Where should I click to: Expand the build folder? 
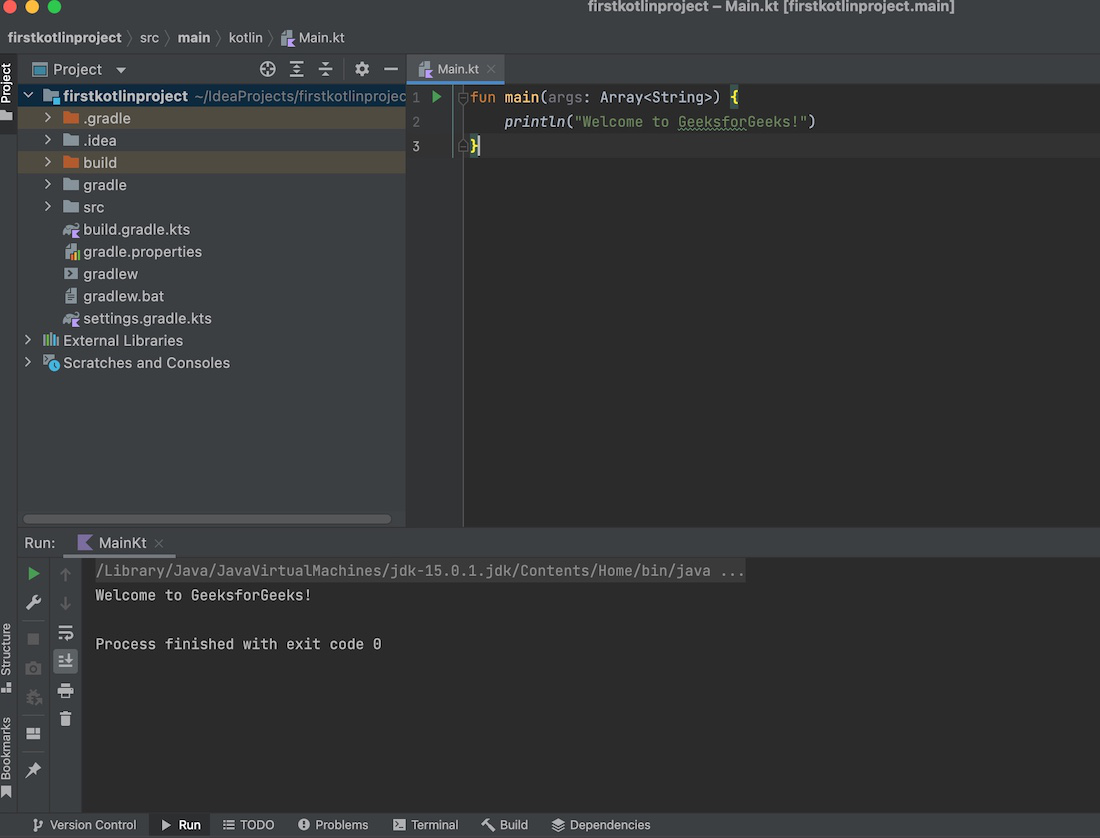tap(48, 162)
